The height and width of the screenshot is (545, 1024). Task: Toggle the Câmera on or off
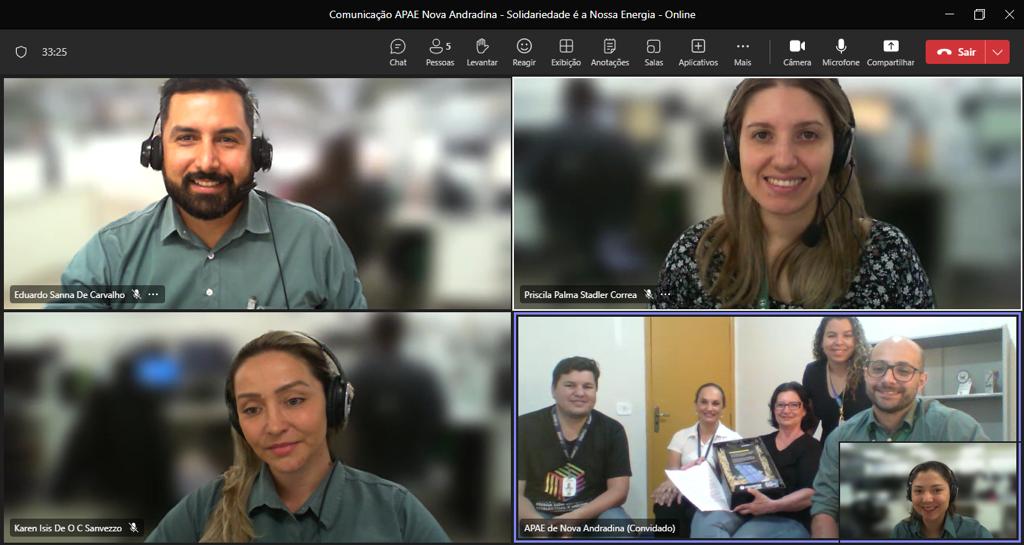click(x=797, y=52)
